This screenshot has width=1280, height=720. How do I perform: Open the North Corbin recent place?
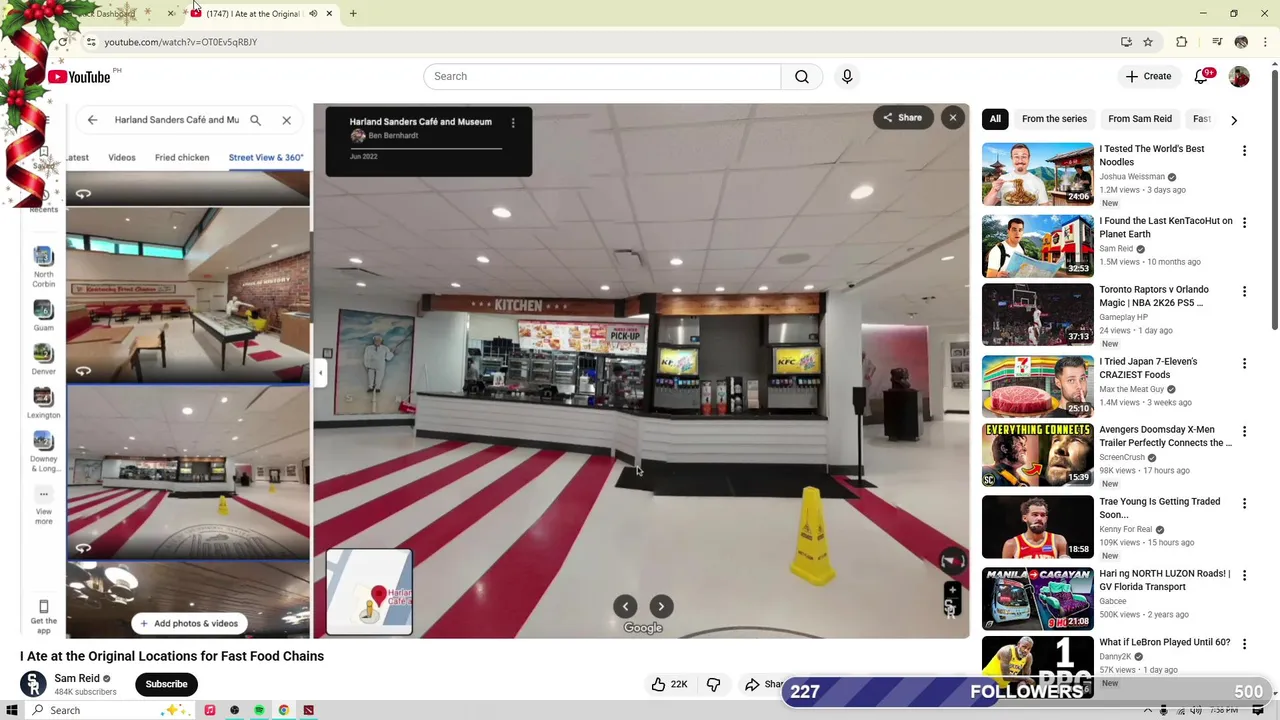tap(43, 266)
